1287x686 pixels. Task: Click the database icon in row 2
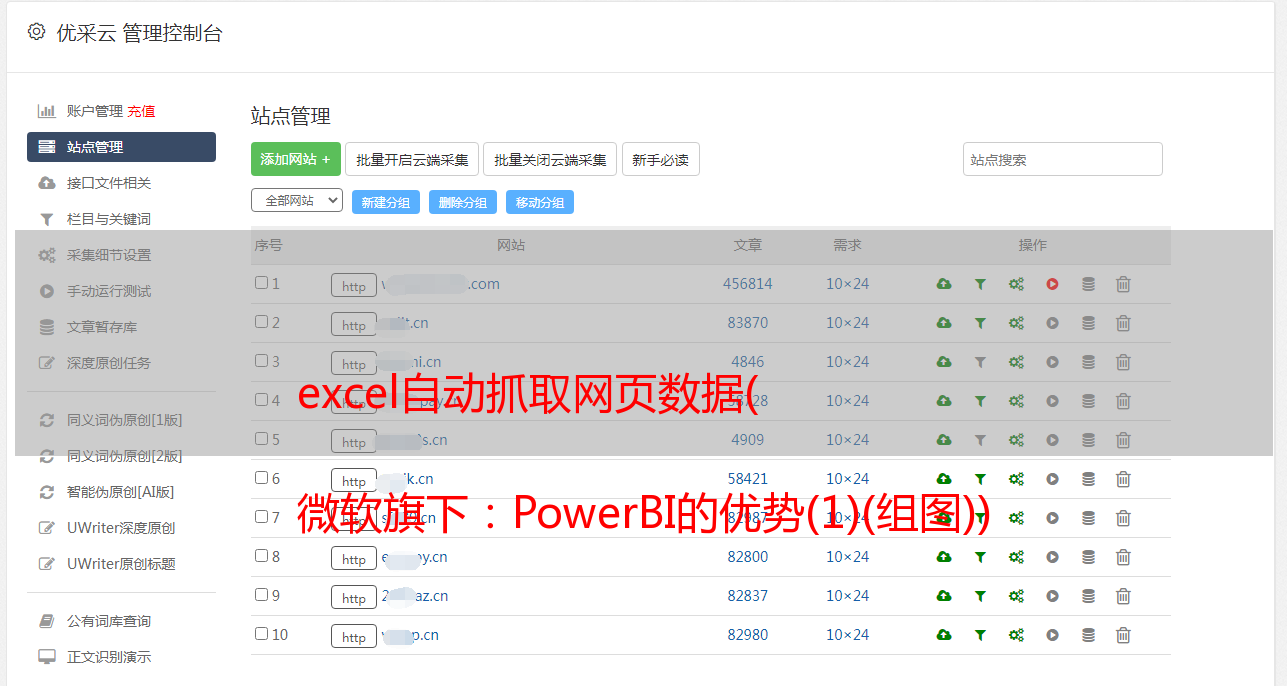(x=1088, y=323)
